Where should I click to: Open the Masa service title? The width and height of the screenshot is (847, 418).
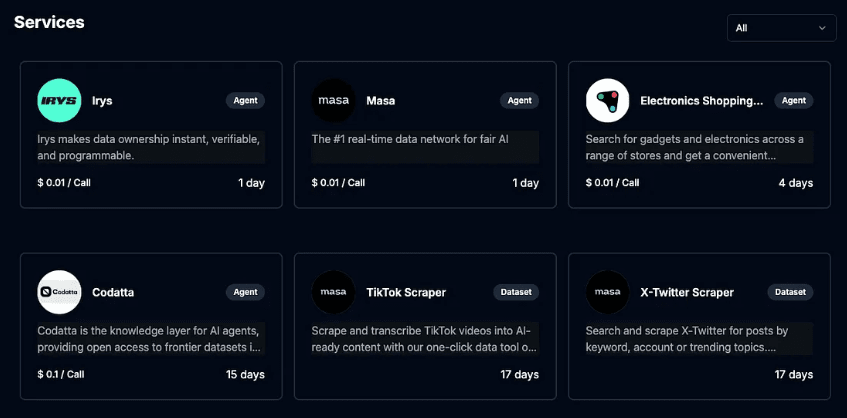pos(381,101)
